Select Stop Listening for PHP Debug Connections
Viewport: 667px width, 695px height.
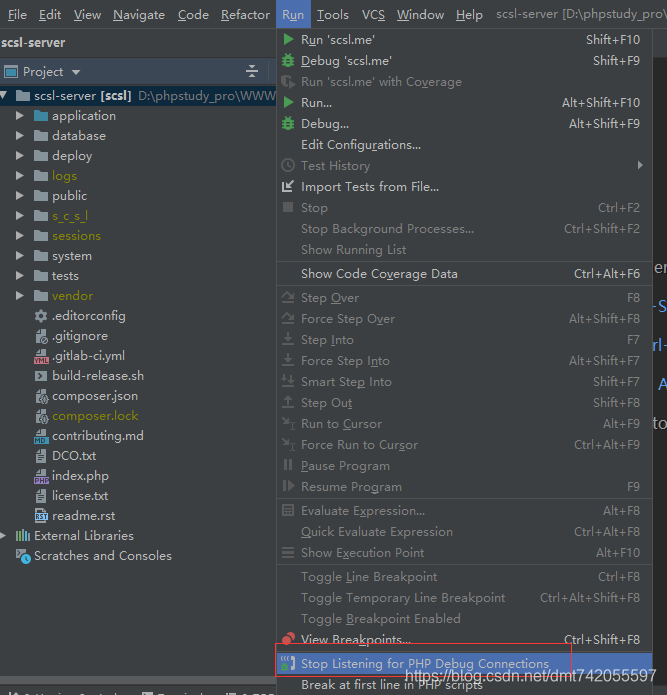click(464, 664)
